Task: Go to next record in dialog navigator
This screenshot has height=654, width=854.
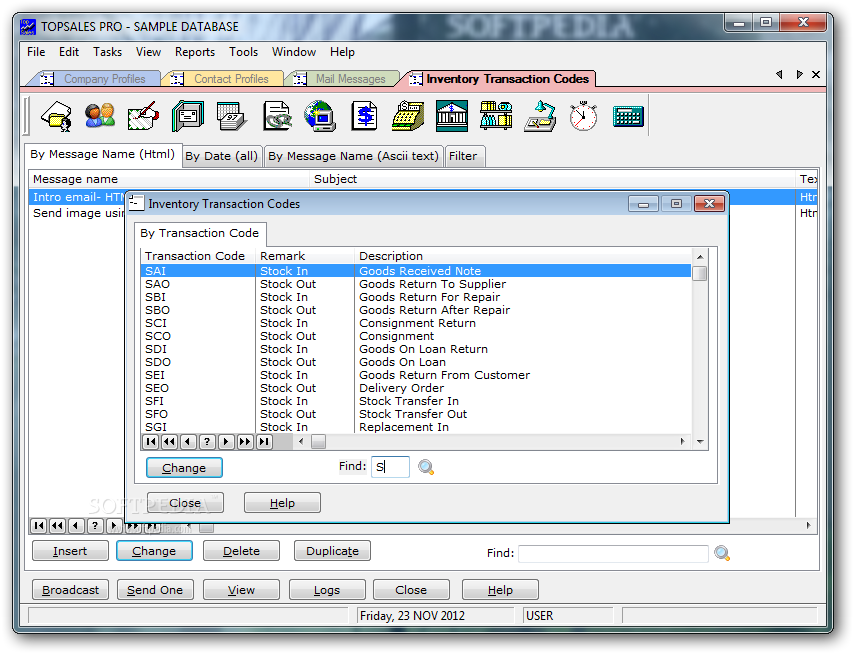Action: 226,442
